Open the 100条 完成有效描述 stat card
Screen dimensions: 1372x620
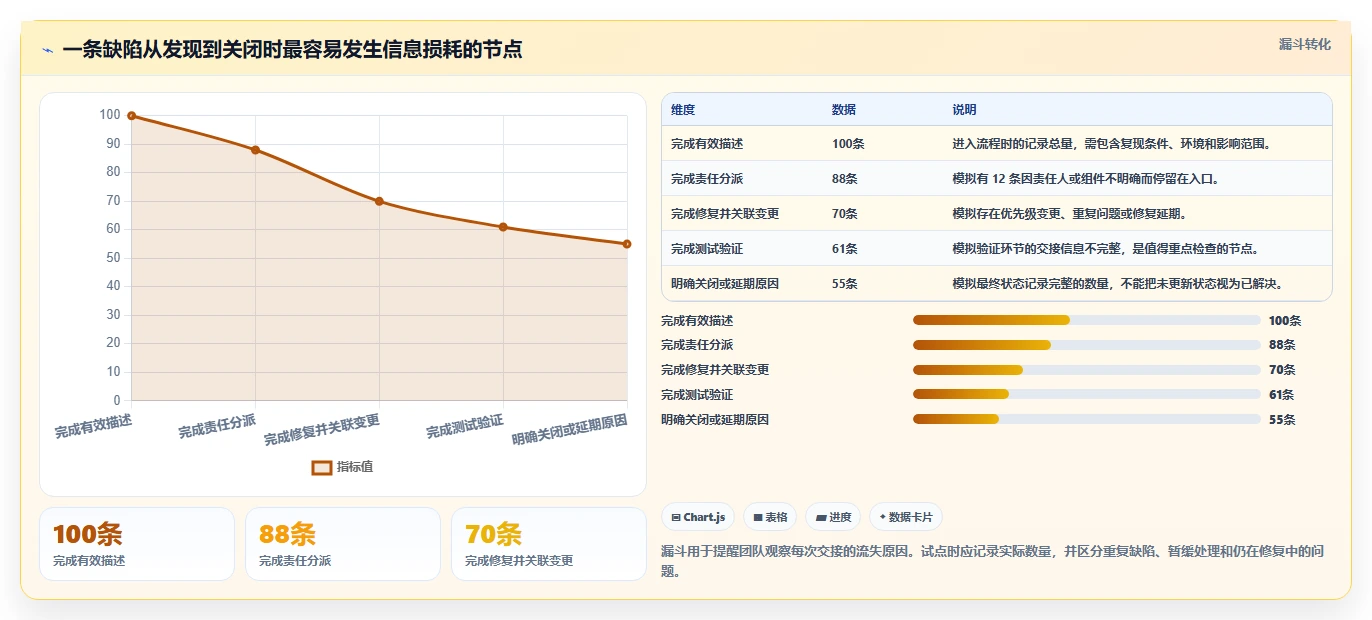[137, 544]
